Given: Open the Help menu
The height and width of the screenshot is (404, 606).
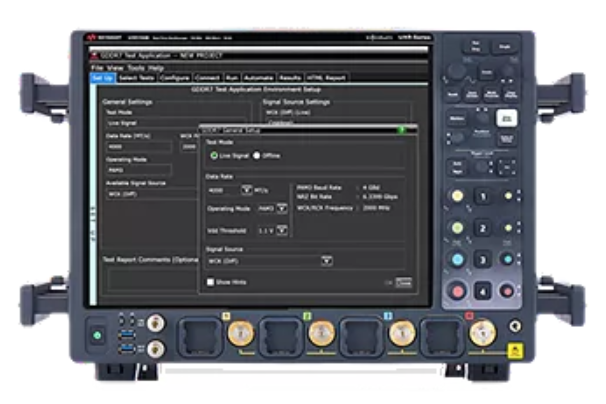Looking at the screenshot, I should coord(156,68).
